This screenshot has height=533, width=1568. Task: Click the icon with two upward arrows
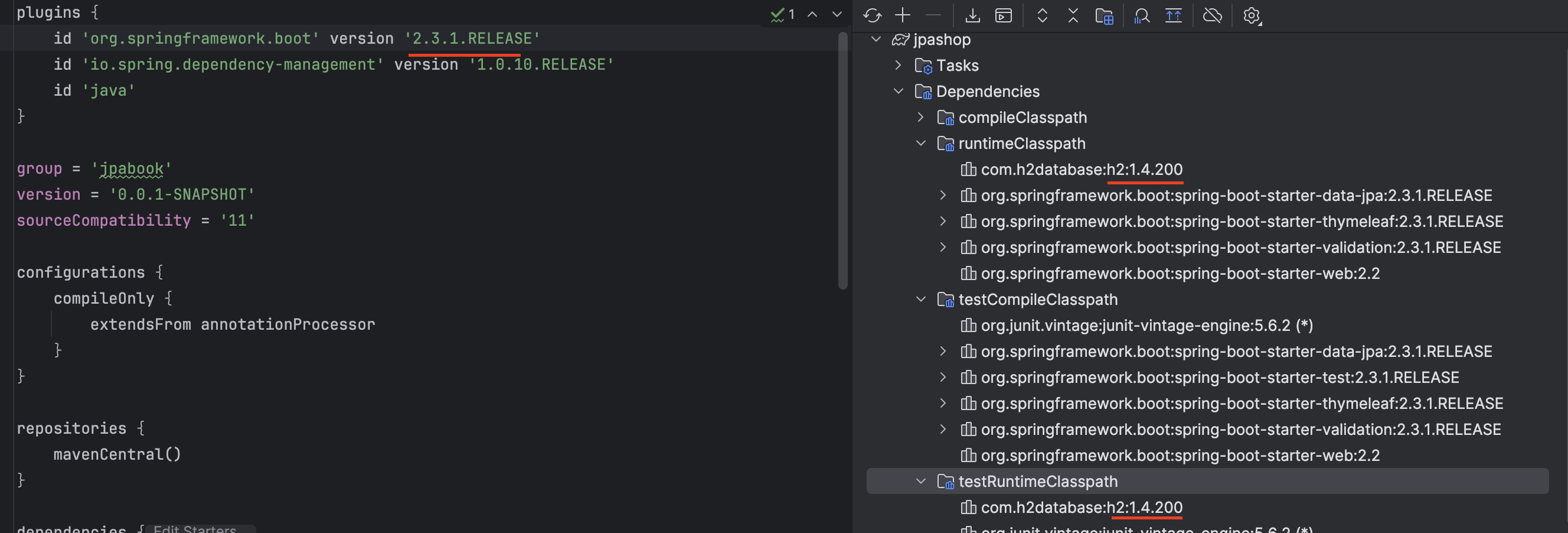(x=1174, y=15)
